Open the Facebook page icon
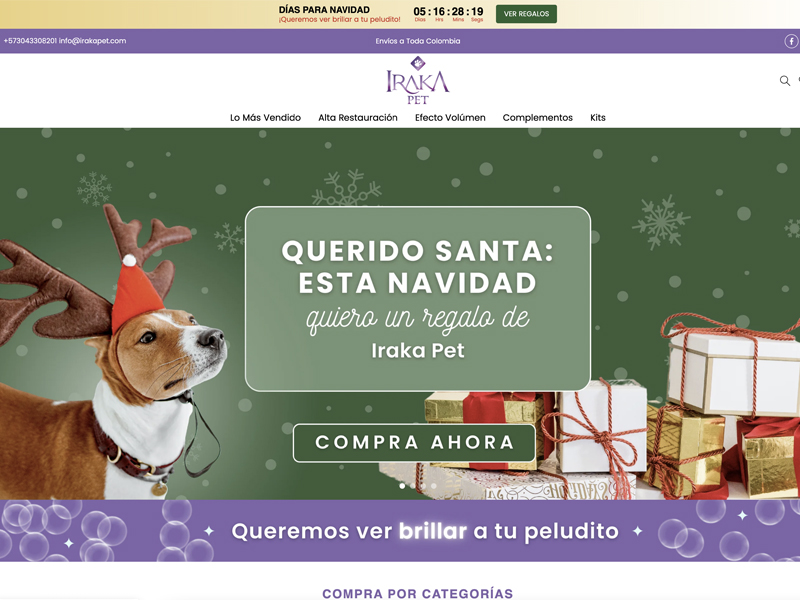Screen dimensions: 800x600 (791, 41)
